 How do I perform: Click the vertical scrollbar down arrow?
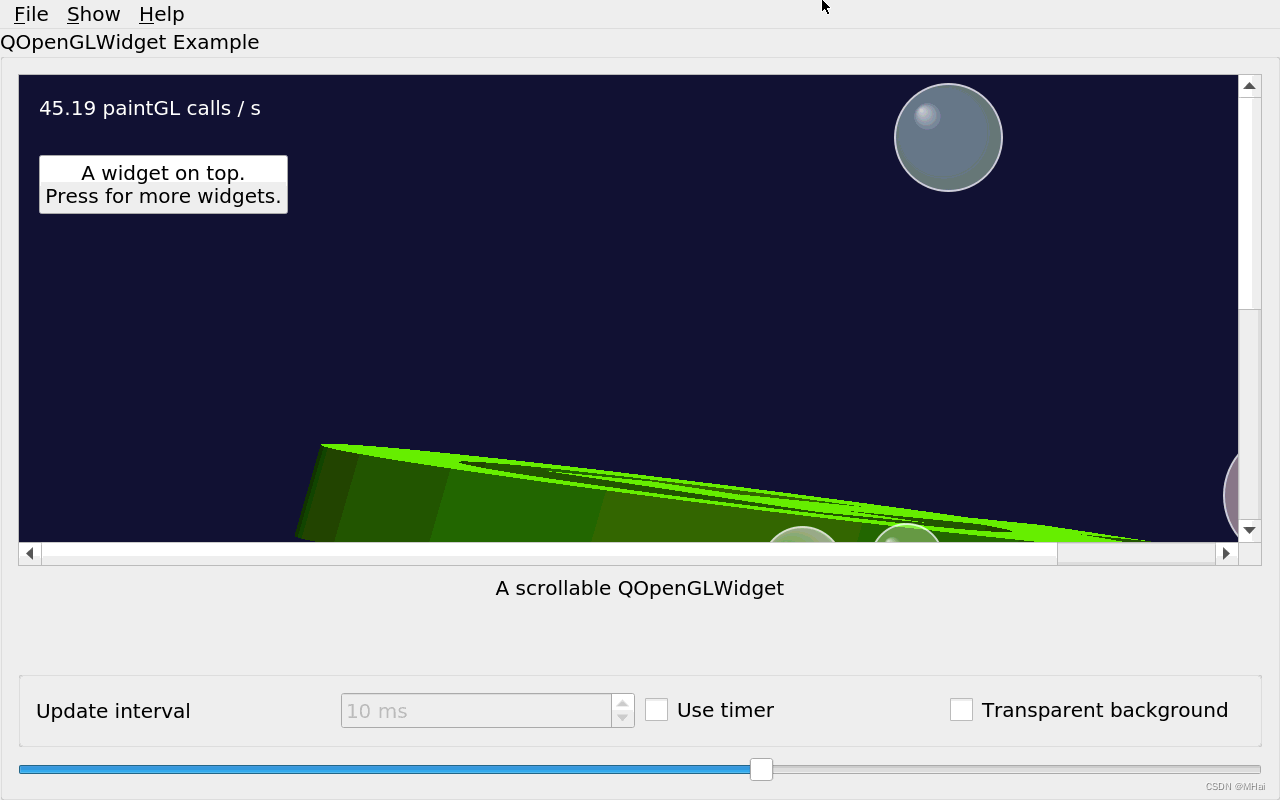click(x=1249, y=531)
